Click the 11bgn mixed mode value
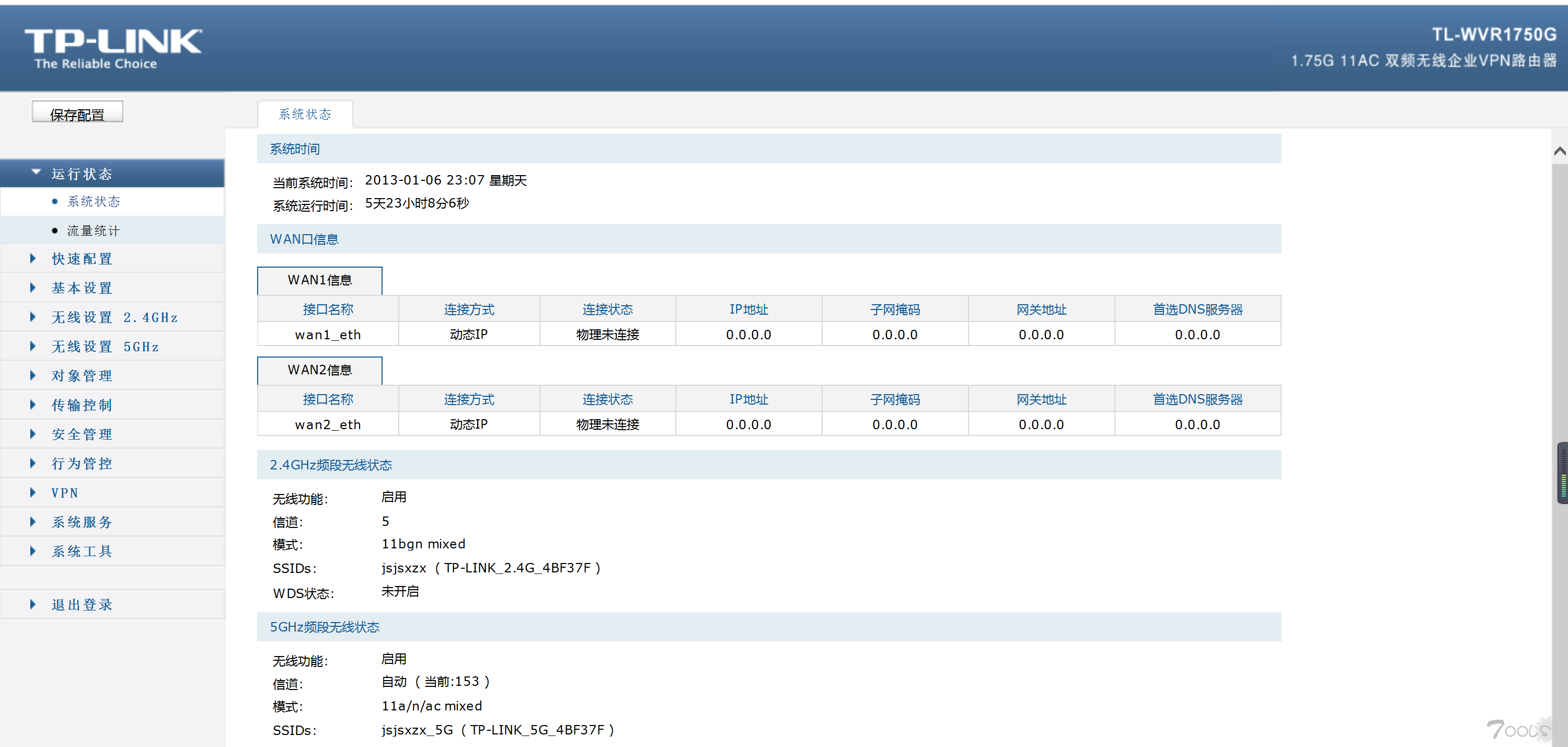The width and height of the screenshot is (1568, 747). (x=423, y=544)
